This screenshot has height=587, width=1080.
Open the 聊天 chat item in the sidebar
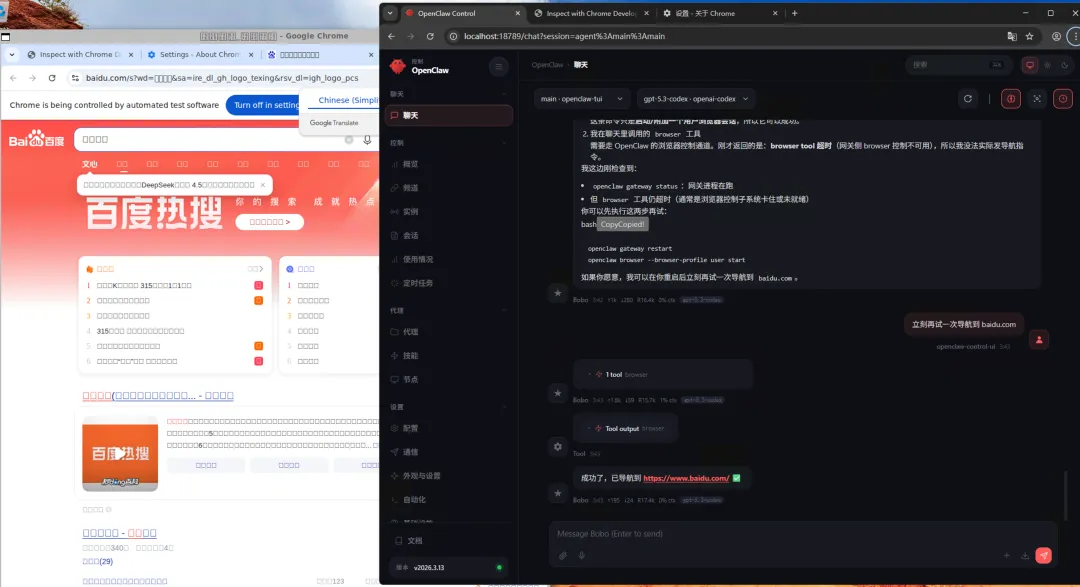tap(448, 115)
